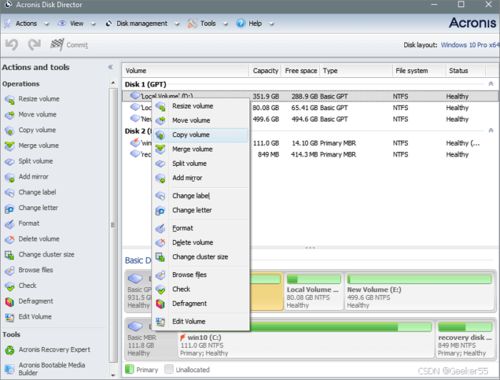The image size is (500, 380).
Task: Open Acronis Bootable Media Builder icon
Action: tap(10, 369)
